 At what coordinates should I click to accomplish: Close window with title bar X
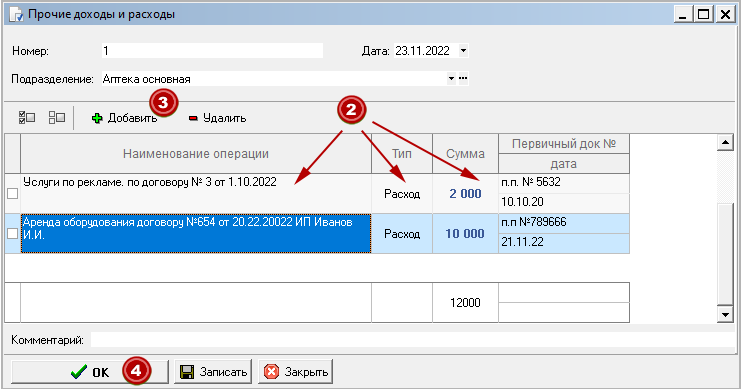pos(725,14)
